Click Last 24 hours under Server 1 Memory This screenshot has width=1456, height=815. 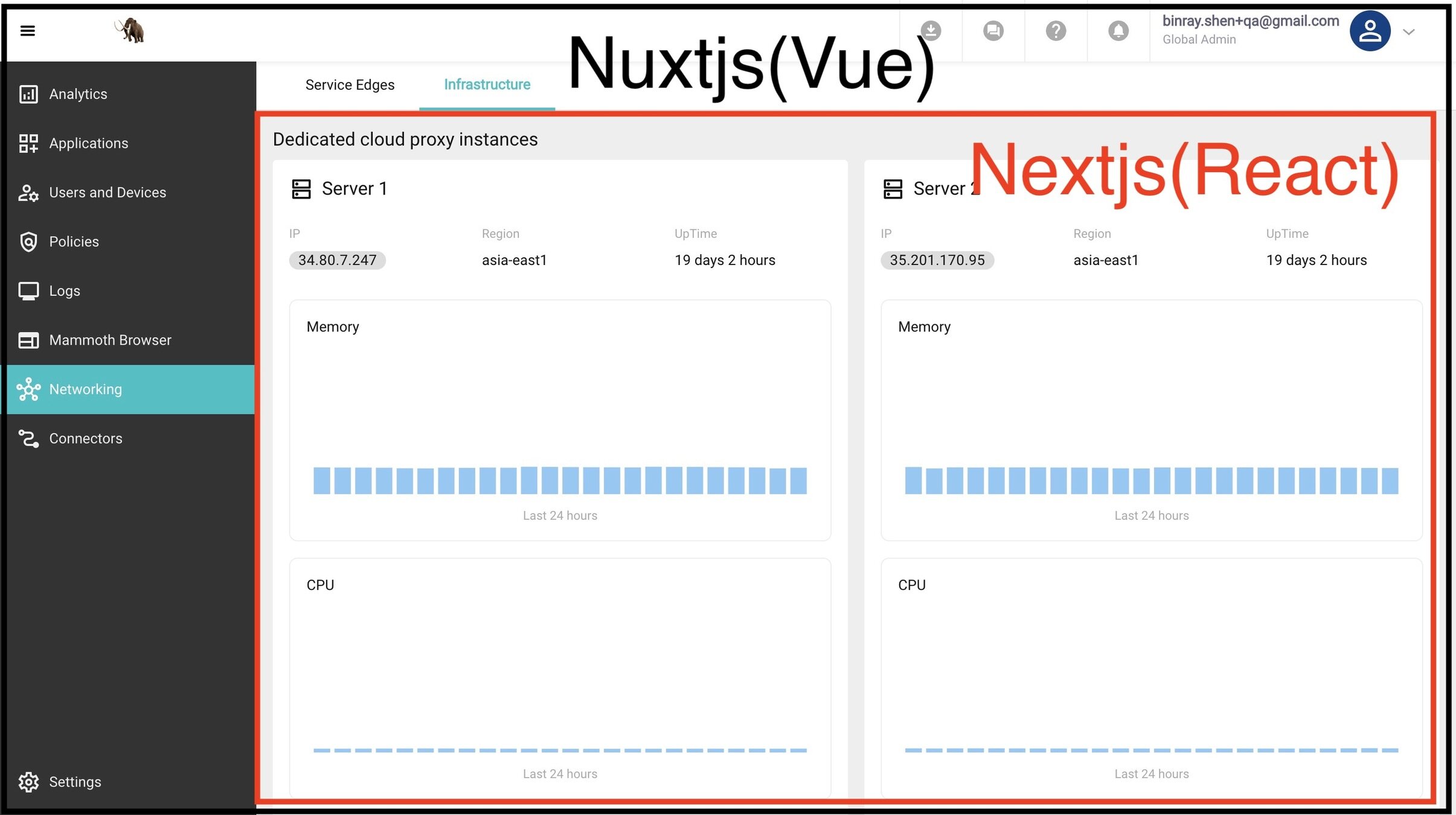point(560,516)
